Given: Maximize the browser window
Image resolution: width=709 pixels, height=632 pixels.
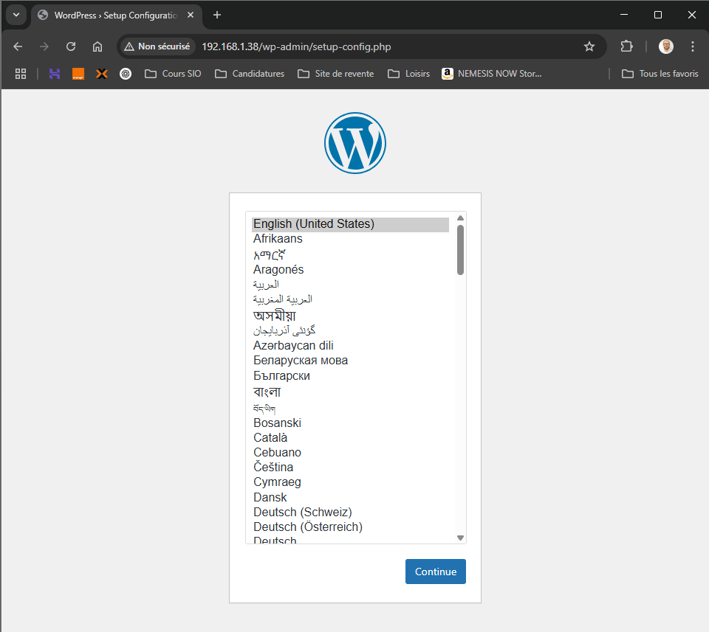Looking at the screenshot, I should [658, 15].
